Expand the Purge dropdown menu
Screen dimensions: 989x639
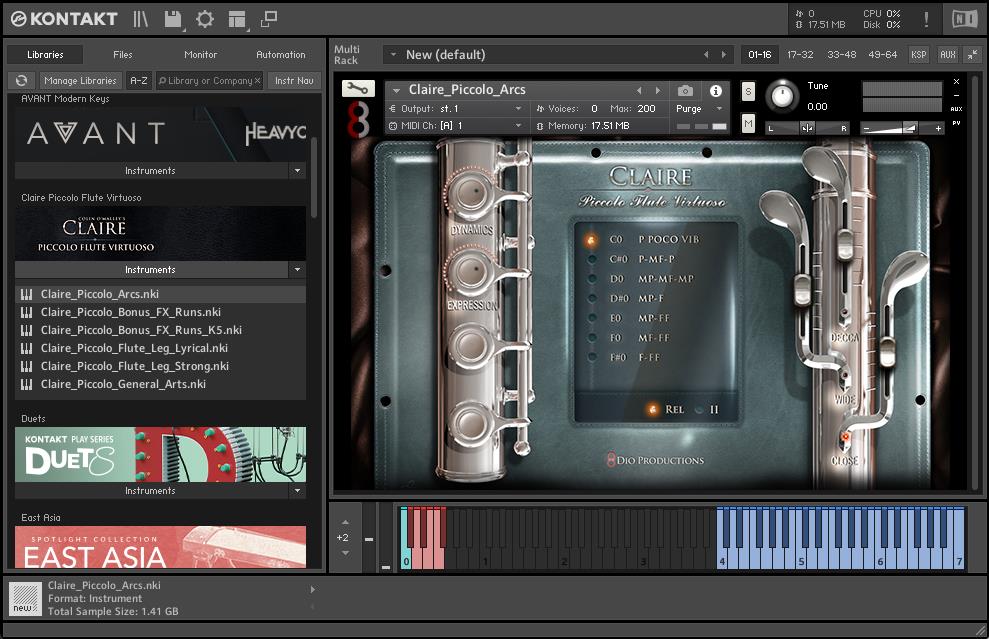[x=698, y=108]
